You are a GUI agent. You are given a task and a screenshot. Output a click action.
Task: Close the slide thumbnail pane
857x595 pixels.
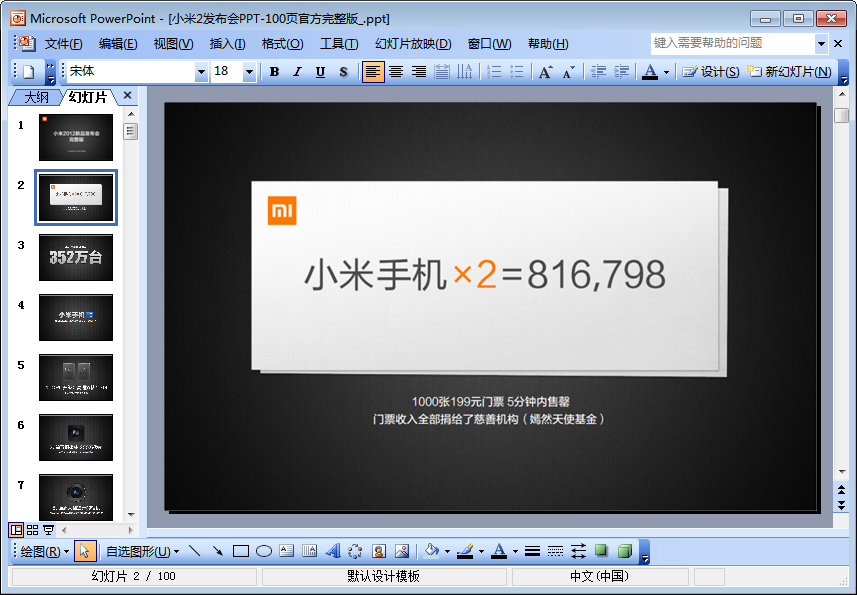[127, 96]
